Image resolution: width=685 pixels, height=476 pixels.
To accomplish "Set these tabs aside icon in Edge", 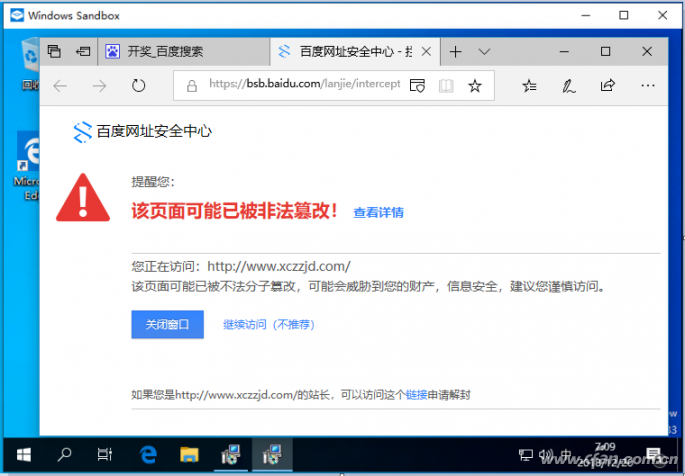I will [83, 52].
